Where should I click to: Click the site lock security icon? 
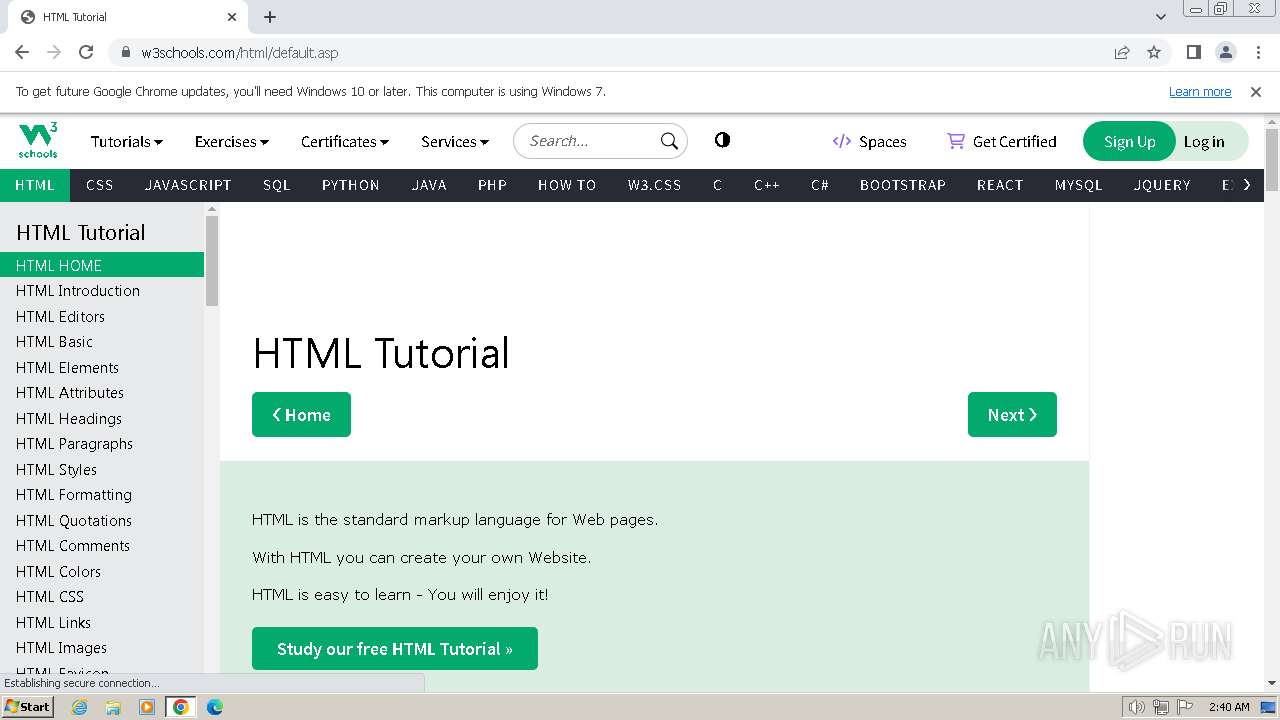[x=125, y=52]
